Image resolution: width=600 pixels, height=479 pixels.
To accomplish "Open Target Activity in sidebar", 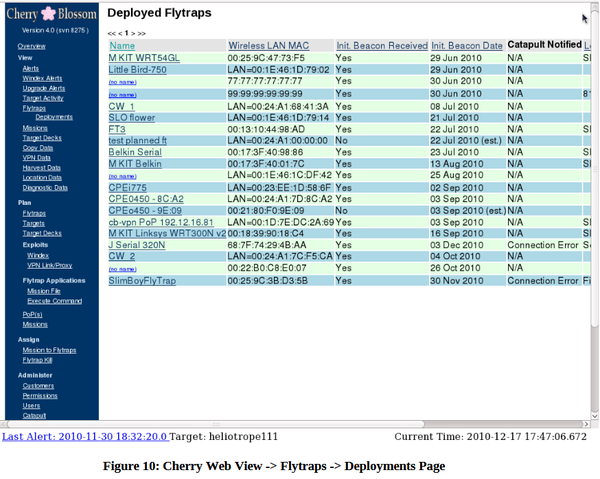I will pyautogui.click(x=43, y=98).
